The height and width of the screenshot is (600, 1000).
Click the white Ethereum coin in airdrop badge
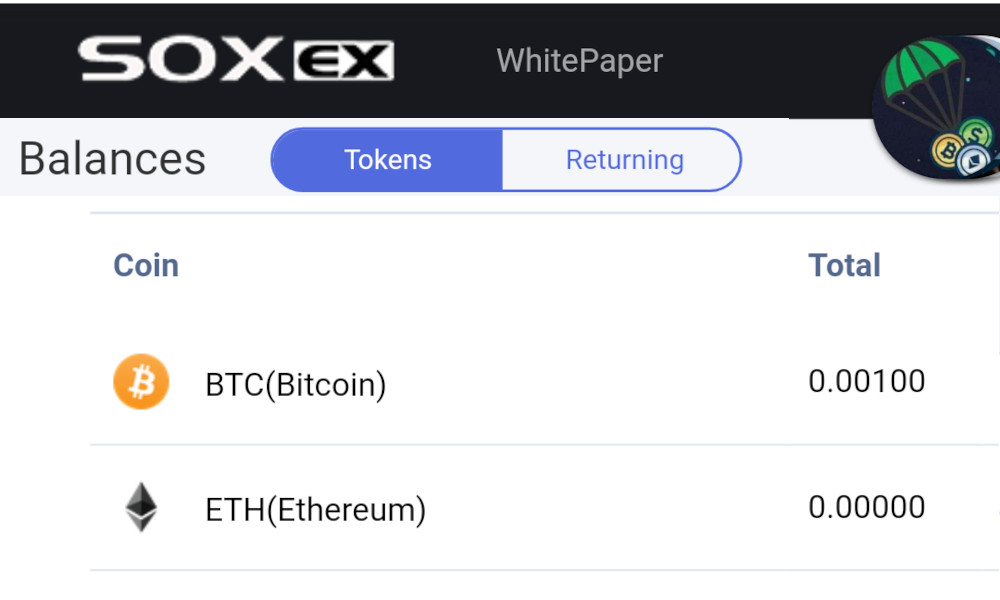[x=970, y=163]
